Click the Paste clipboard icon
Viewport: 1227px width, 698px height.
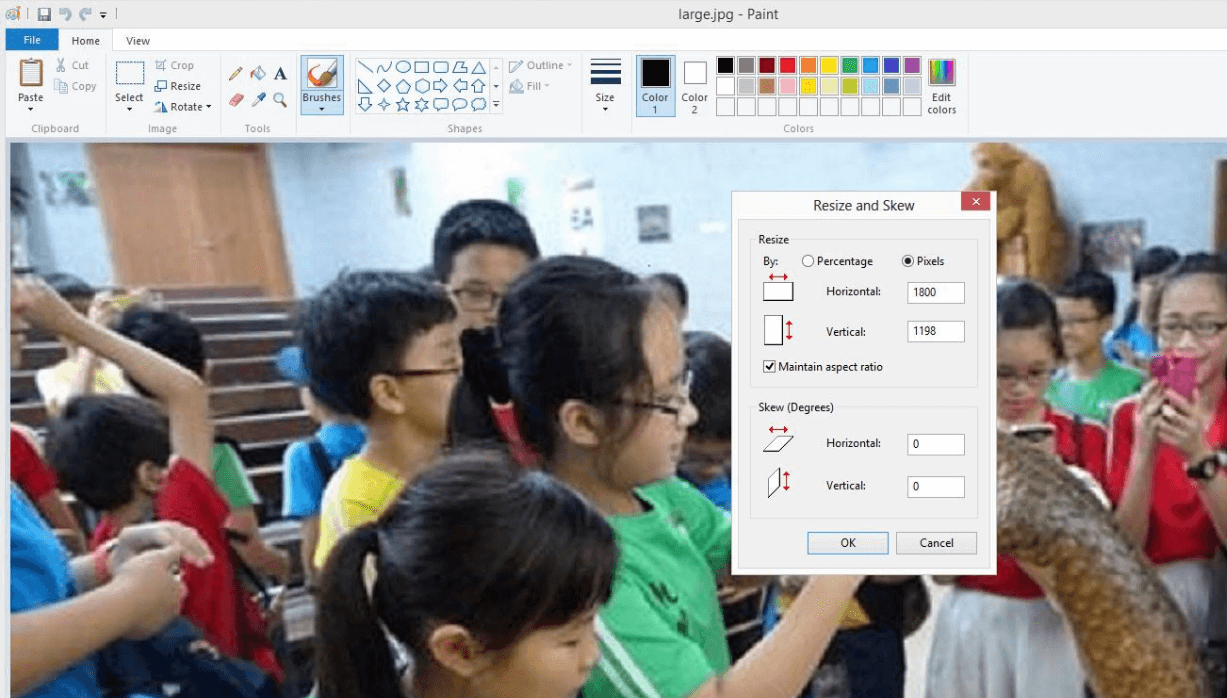pos(31,73)
